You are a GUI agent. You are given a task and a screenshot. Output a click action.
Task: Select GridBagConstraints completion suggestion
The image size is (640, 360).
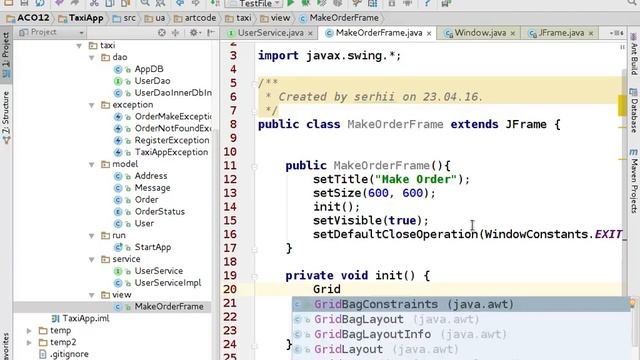461,304
